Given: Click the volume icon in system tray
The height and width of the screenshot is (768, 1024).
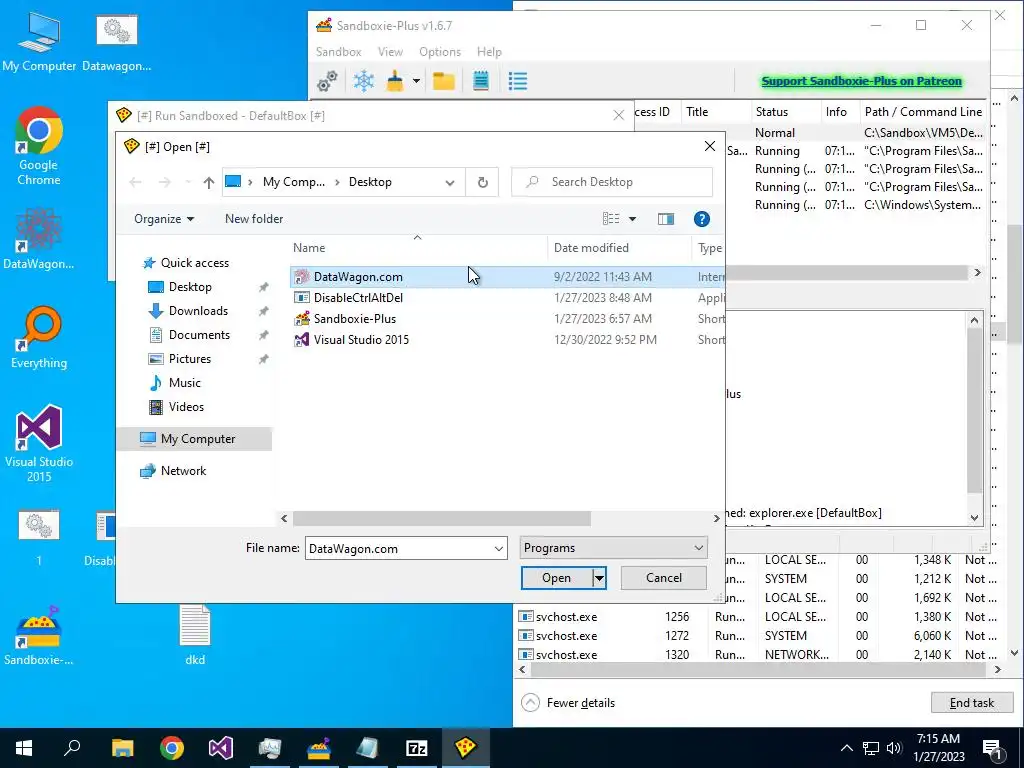Looking at the screenshot, I should [x=894, y=748].
